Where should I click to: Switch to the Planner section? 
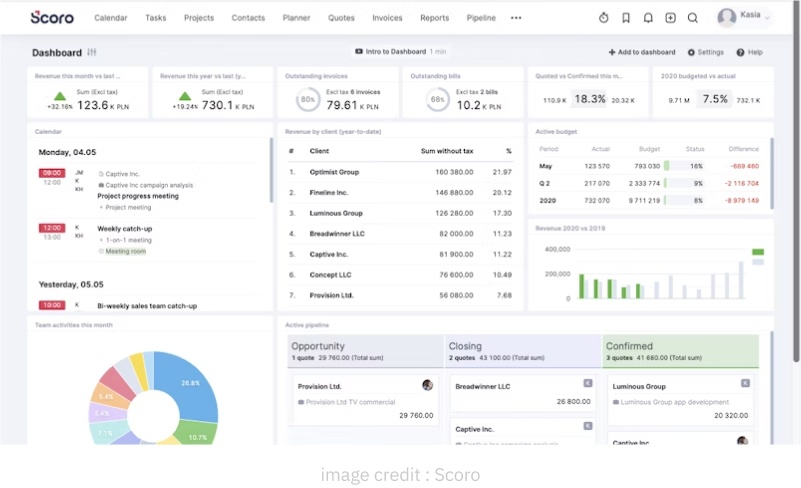click(x=296, y=18)
